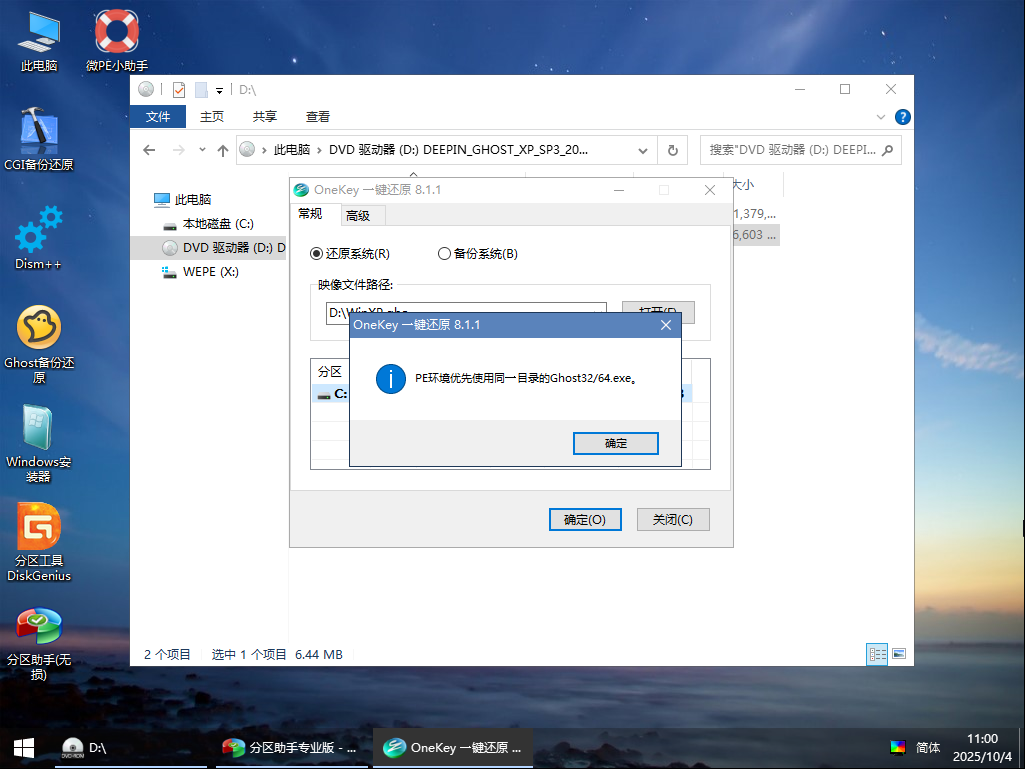
Task: Click the 分区 column header in OneKey
Action: (329, 371)
